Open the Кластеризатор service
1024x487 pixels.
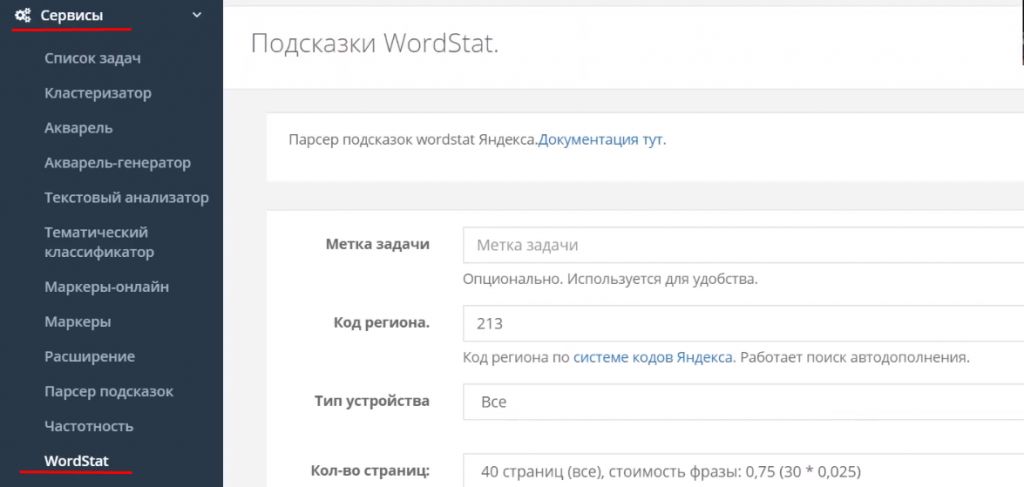pyautogui.click(x=98, y=93)
